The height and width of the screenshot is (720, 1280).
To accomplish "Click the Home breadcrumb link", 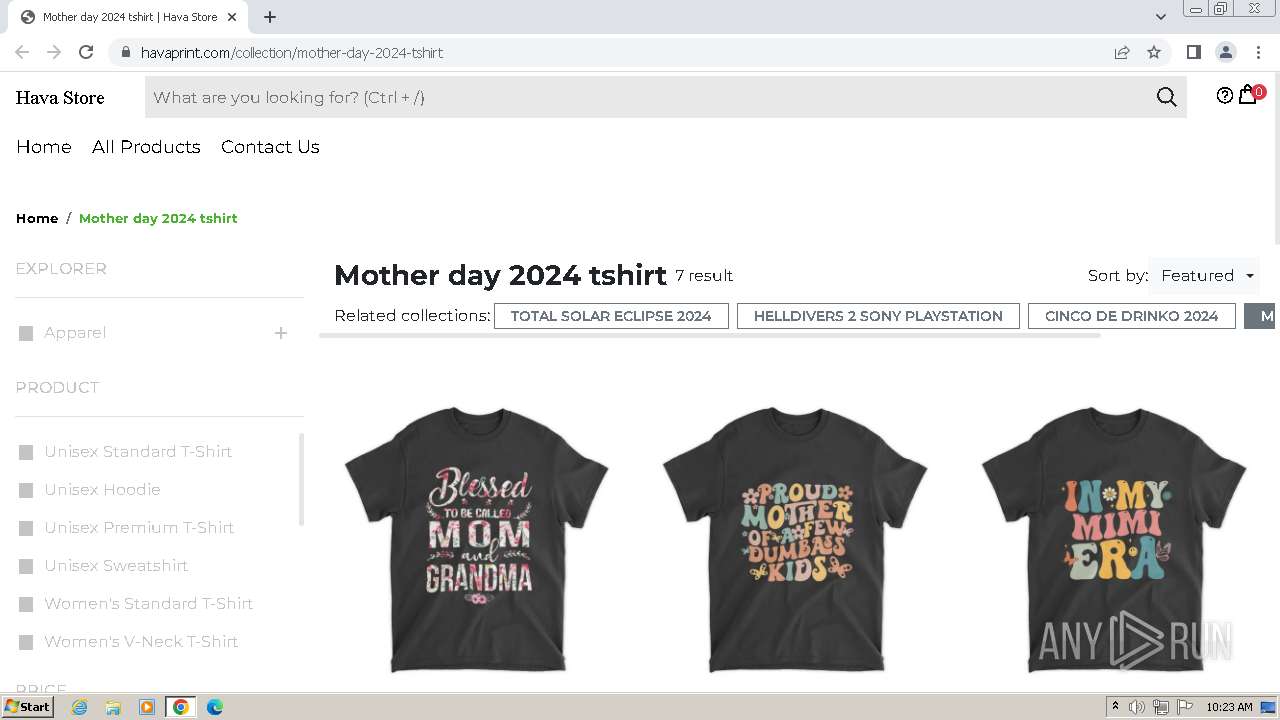I will (x=37, y=218).
